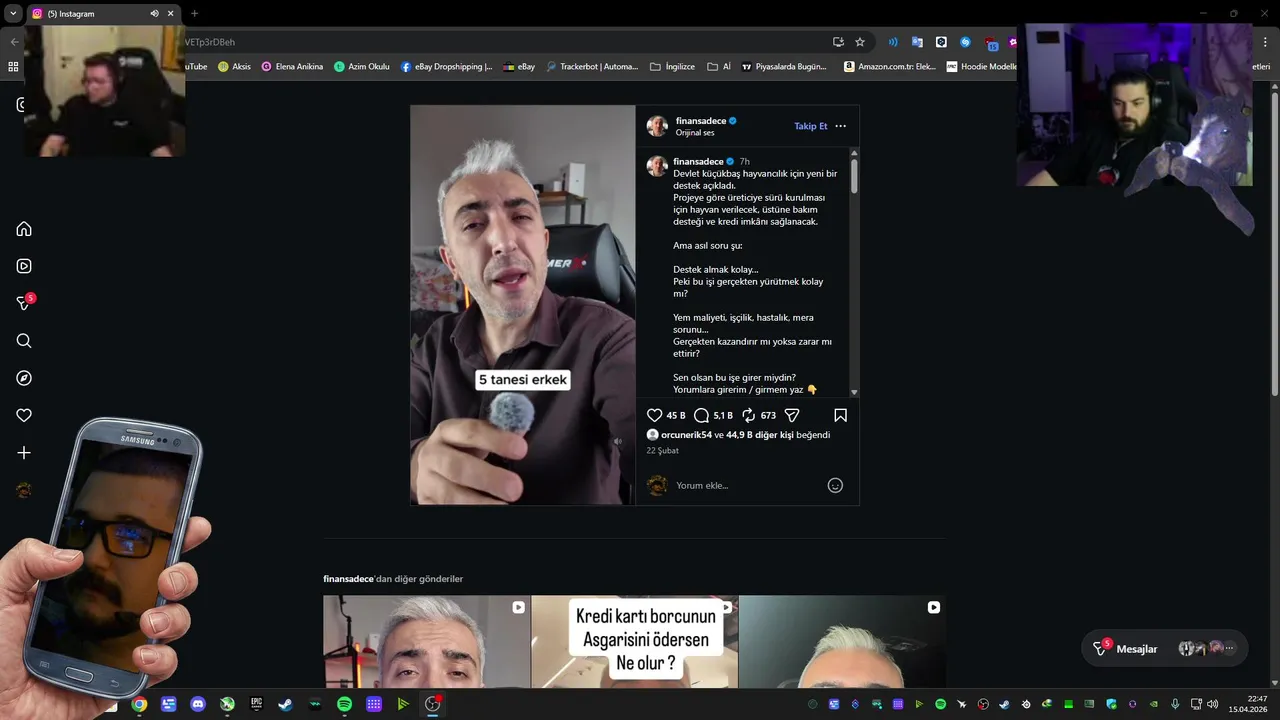Share the post with paper plane icon
1280x720 pixels.
coord(792,415)
